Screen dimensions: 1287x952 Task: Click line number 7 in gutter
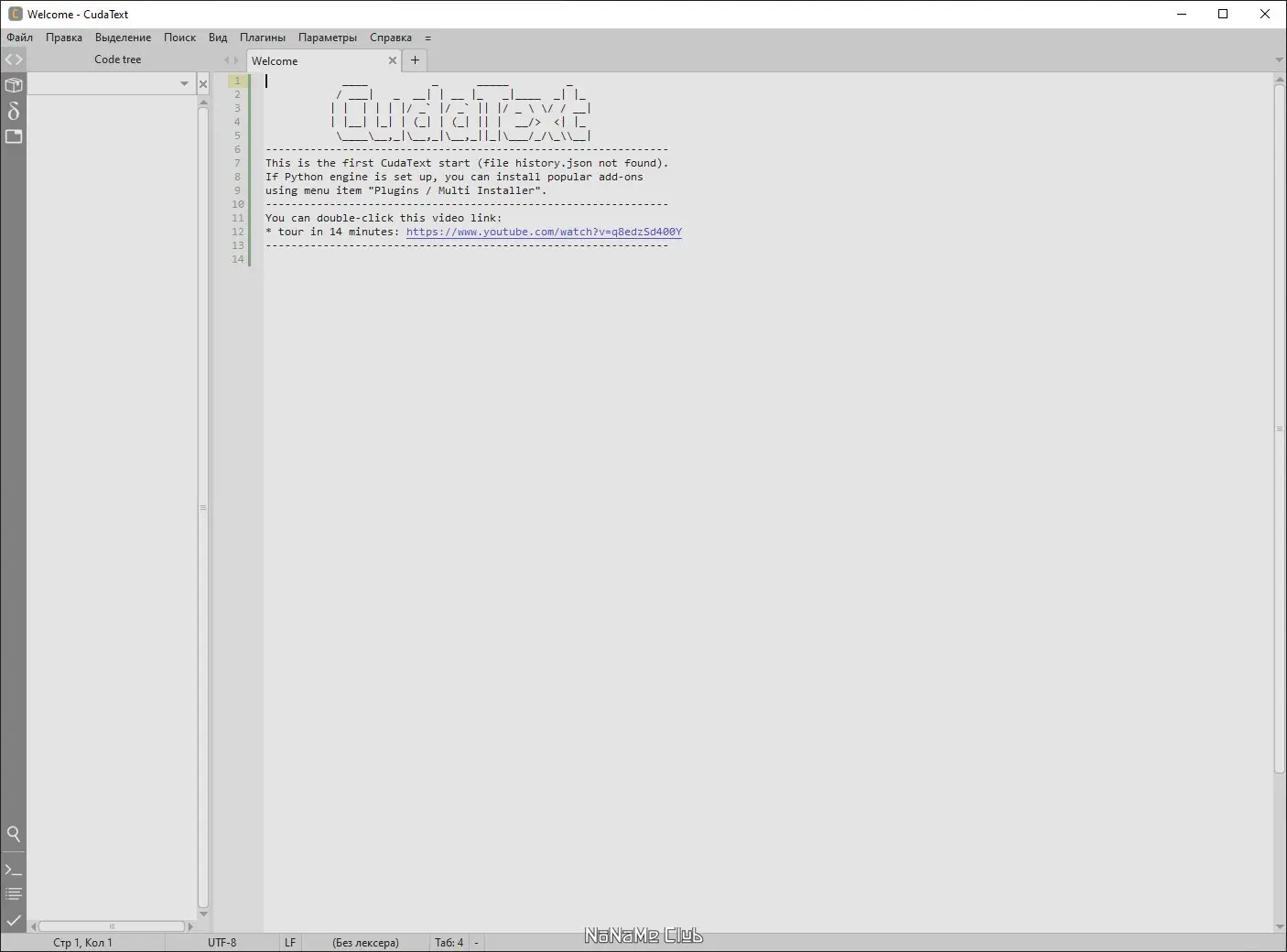click(237, 163)
